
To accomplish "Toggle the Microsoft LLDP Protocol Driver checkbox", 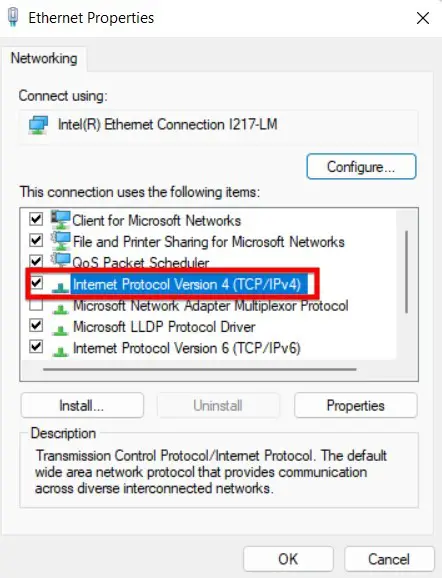I will (x=36, y=325).
